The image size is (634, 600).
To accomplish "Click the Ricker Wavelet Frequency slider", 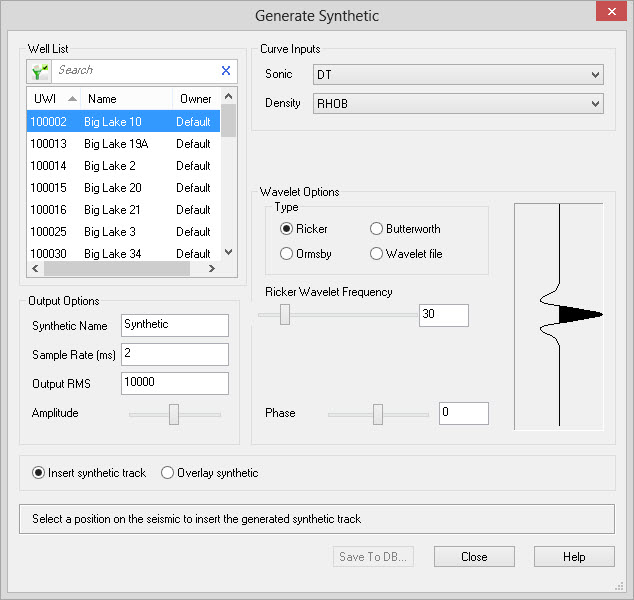I will (x=285, y=315).
